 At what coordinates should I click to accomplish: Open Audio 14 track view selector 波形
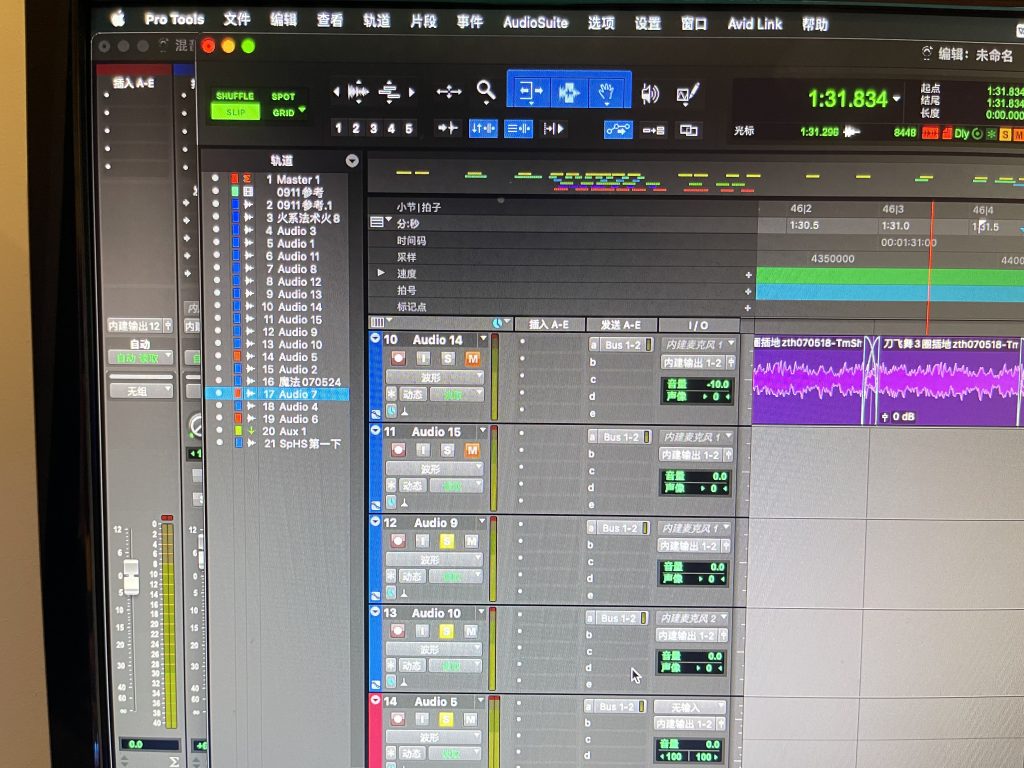pyautogui.click(x=434, y=377)
